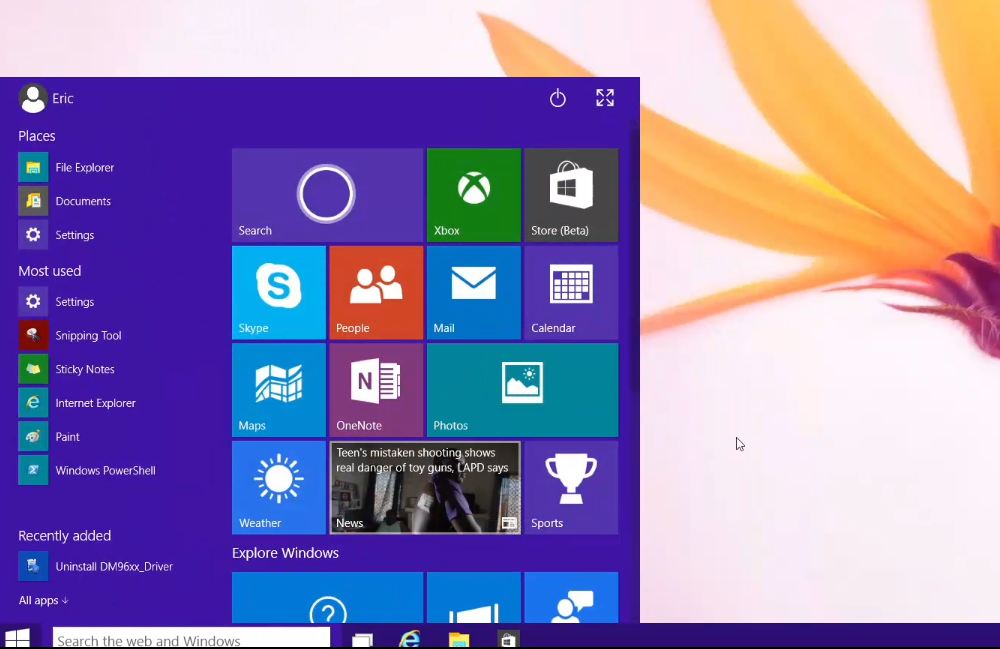Expand All apps list
This screenshot has width=1000, height=649.
click(x=43, y=600)
